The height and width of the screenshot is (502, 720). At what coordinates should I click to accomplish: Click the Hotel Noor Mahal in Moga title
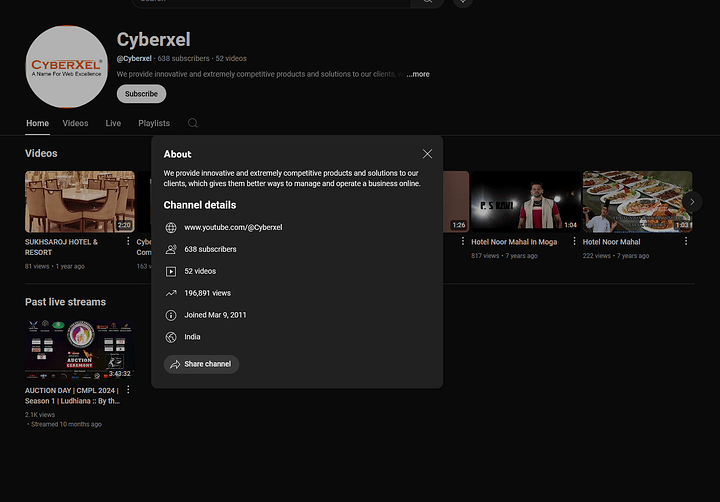pos(514,242)
